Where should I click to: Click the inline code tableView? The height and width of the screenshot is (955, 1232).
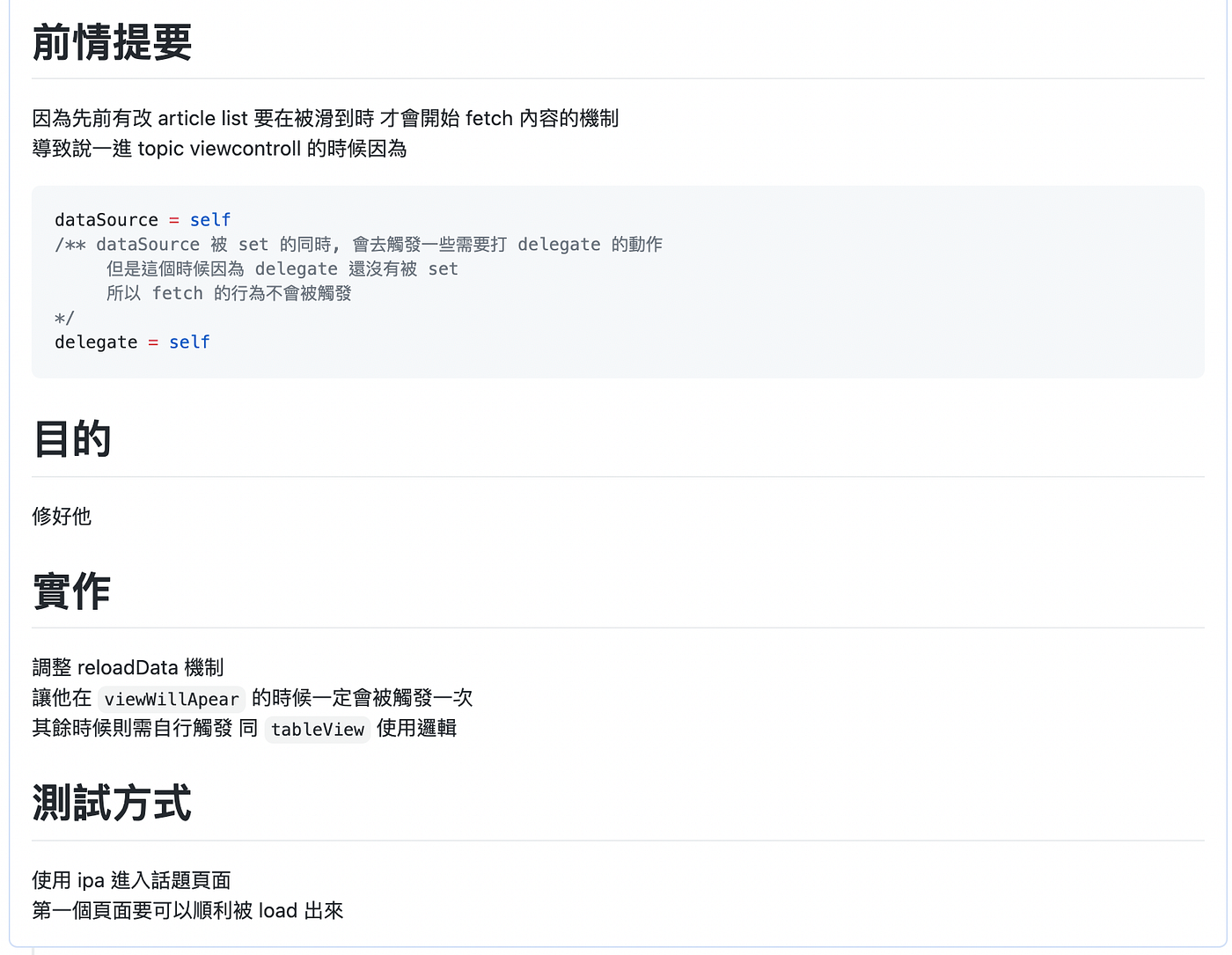tap(318, 729)
